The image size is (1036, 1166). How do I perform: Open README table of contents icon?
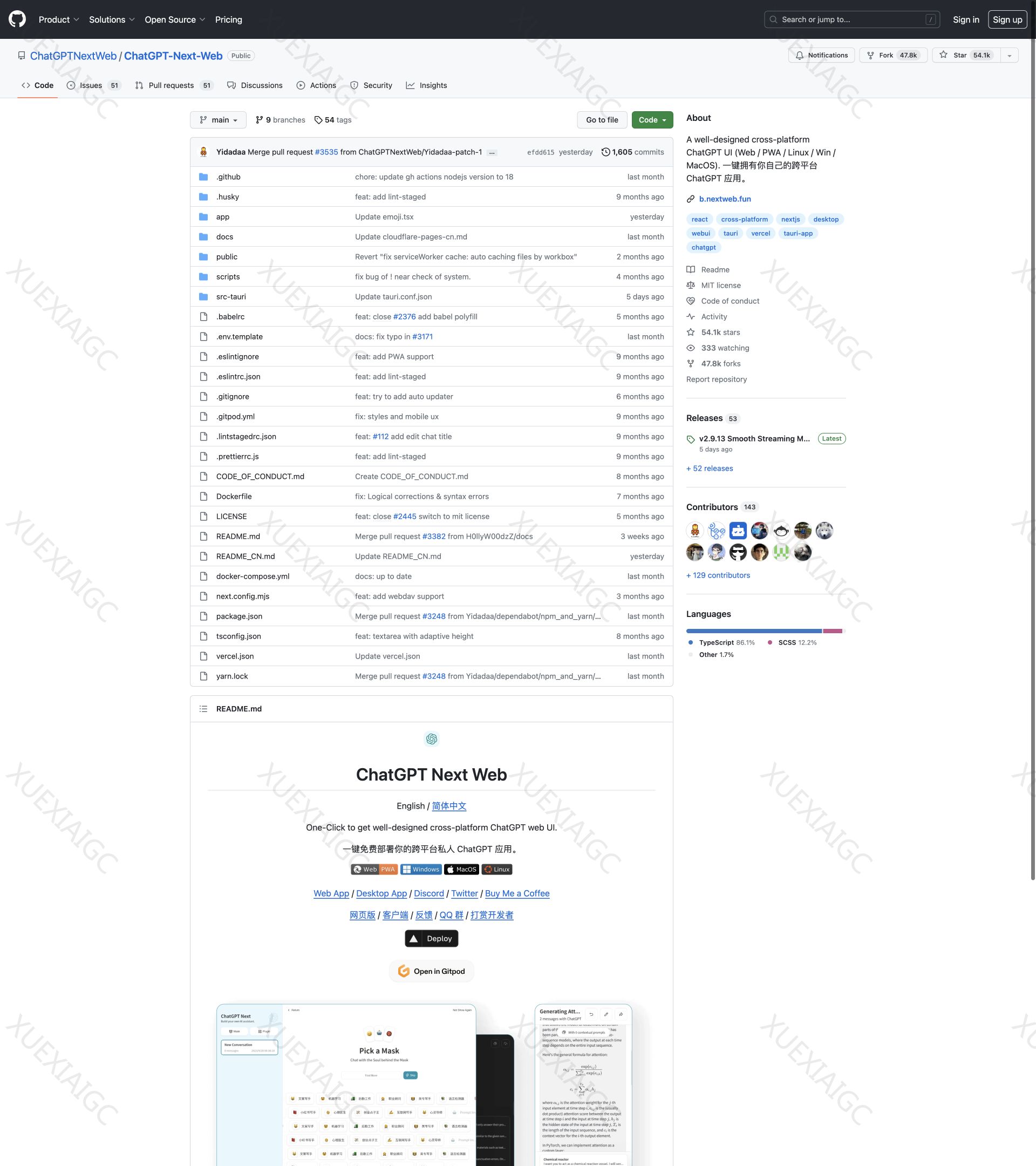(x=203, y=708)
